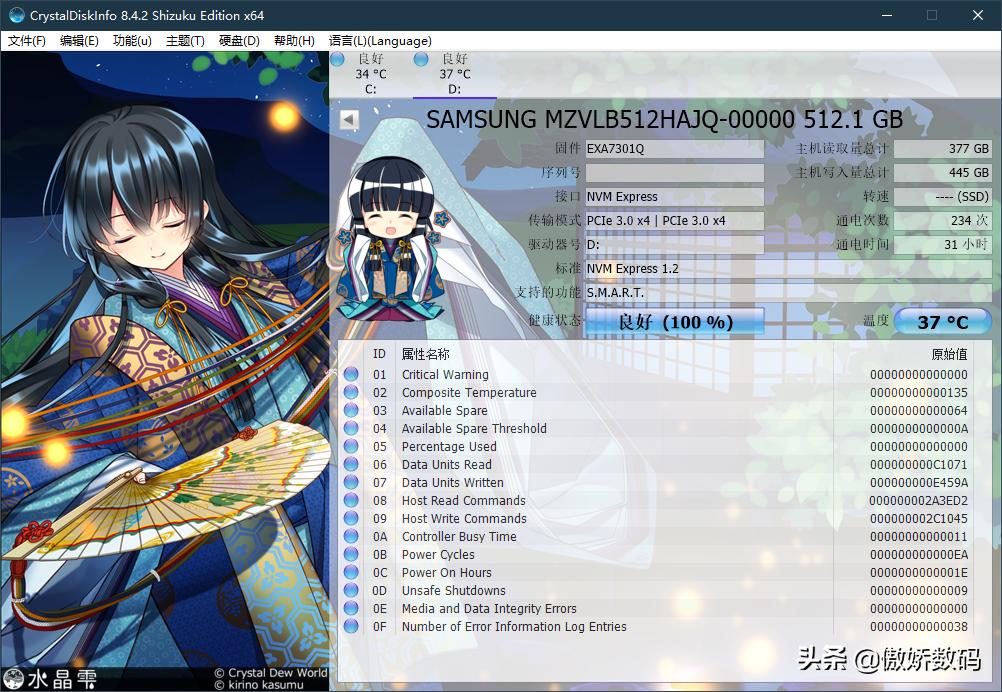Open the 硬盘(D) disk menu

(x=239, y=41)
